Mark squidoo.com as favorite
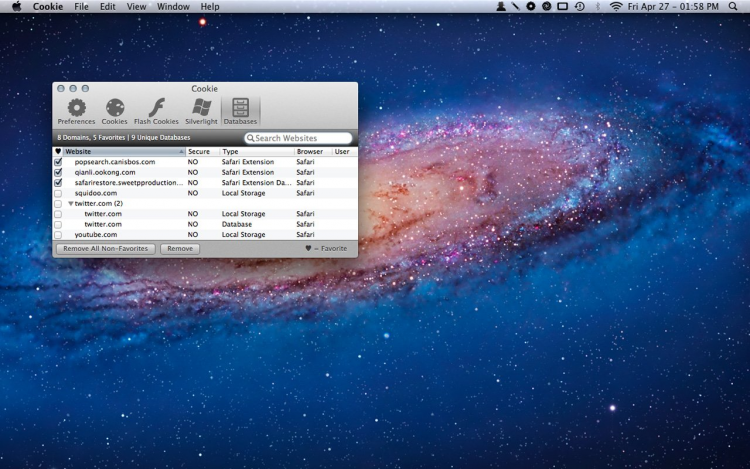This screenshot has width=750, height=469. coord(58,193)
